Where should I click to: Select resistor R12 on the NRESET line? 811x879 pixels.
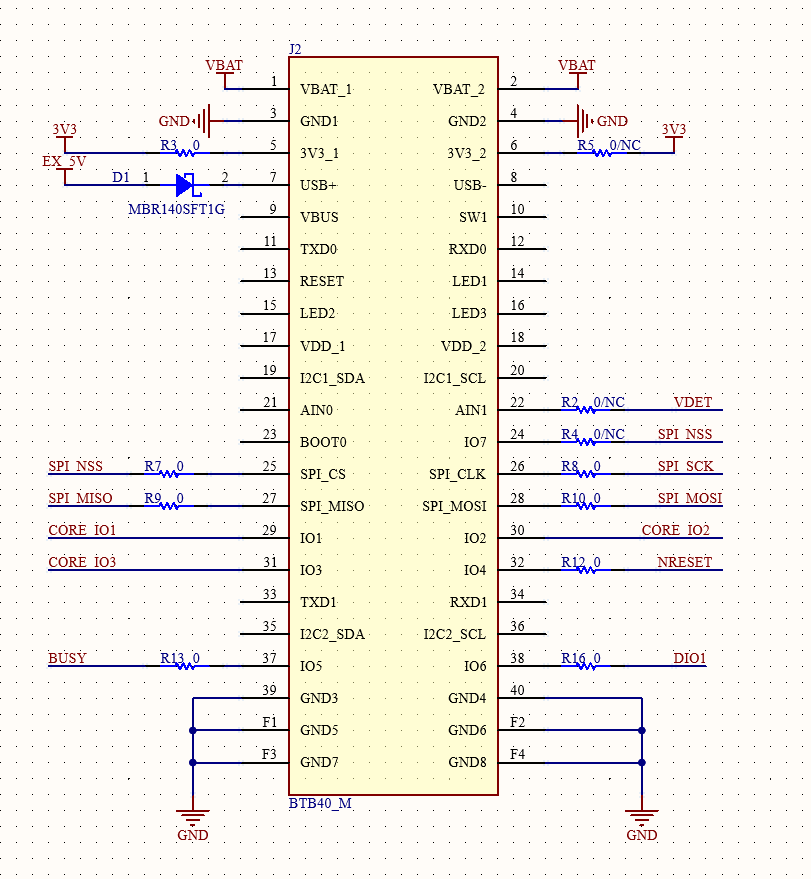tap(586, 570)
